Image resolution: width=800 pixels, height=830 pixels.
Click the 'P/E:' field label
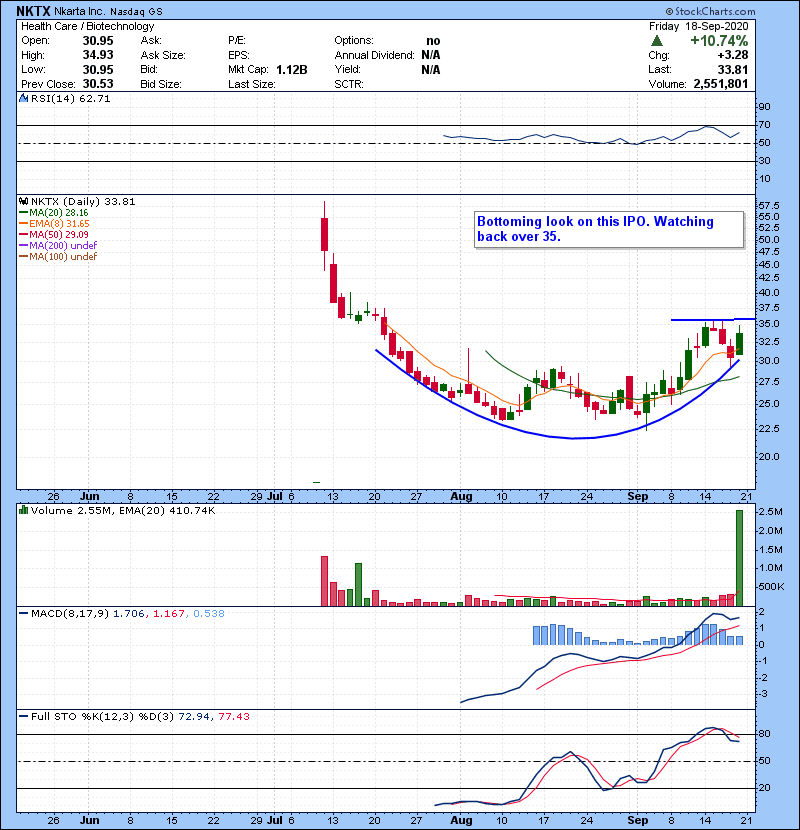(237, 41)
